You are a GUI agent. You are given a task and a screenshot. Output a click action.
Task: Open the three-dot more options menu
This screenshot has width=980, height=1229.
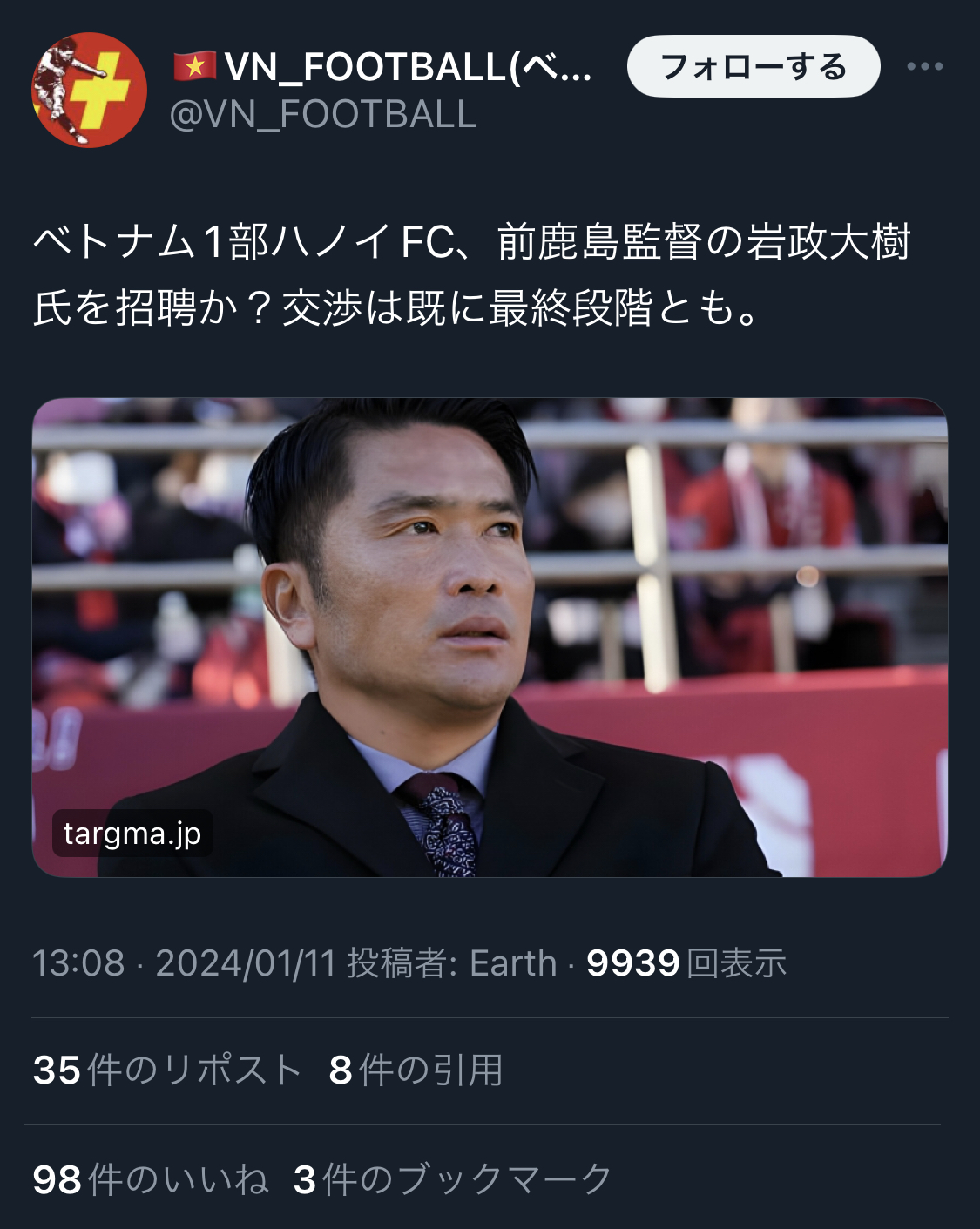coord(924,66)
